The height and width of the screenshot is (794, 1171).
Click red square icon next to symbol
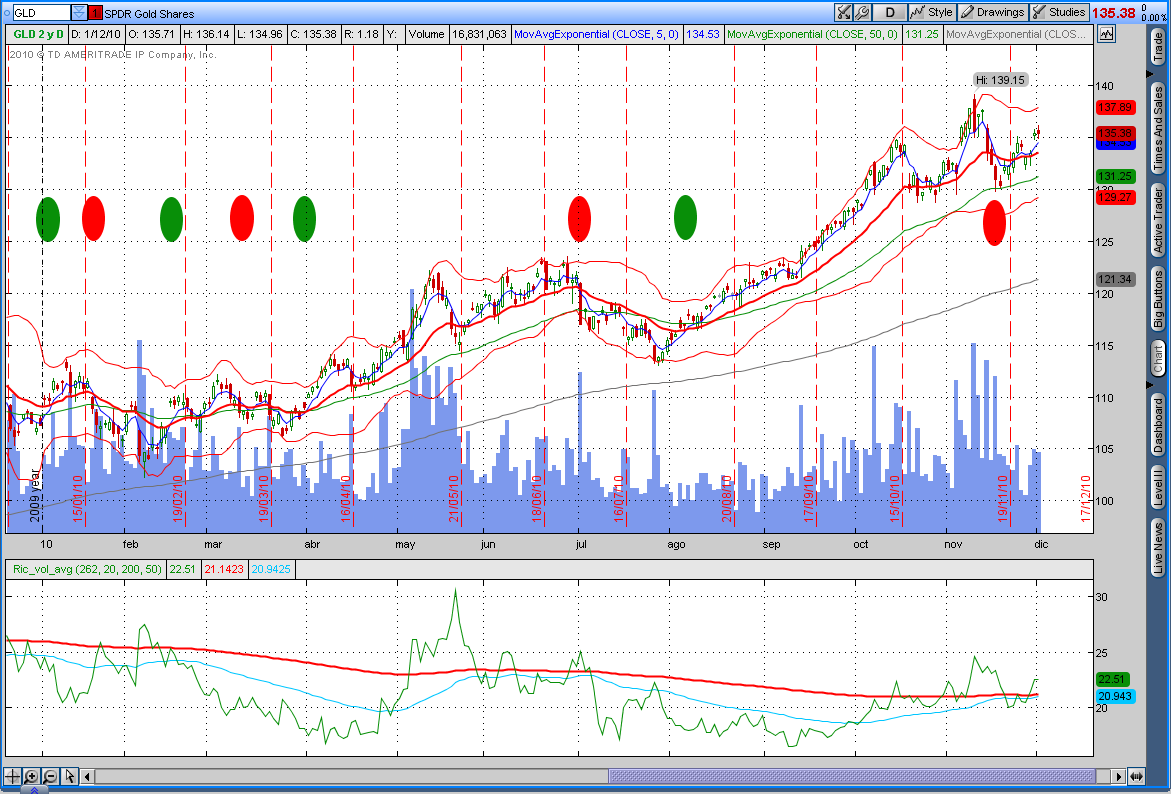click(95, 13)
